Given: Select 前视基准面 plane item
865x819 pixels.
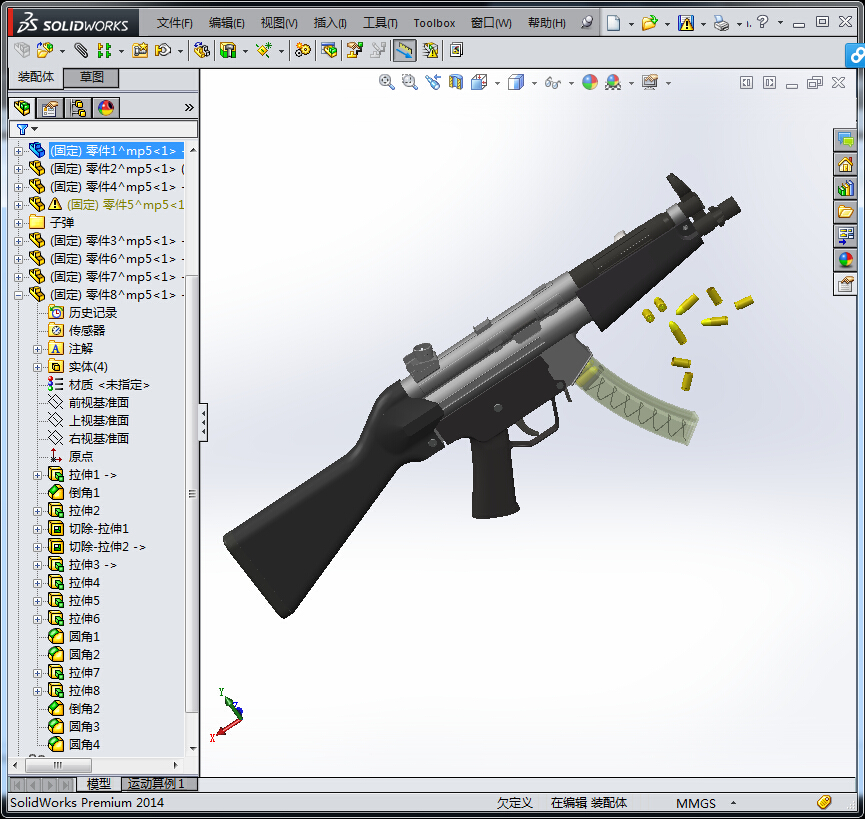Looking at the screenshot, I should click(x=99, y=403).
